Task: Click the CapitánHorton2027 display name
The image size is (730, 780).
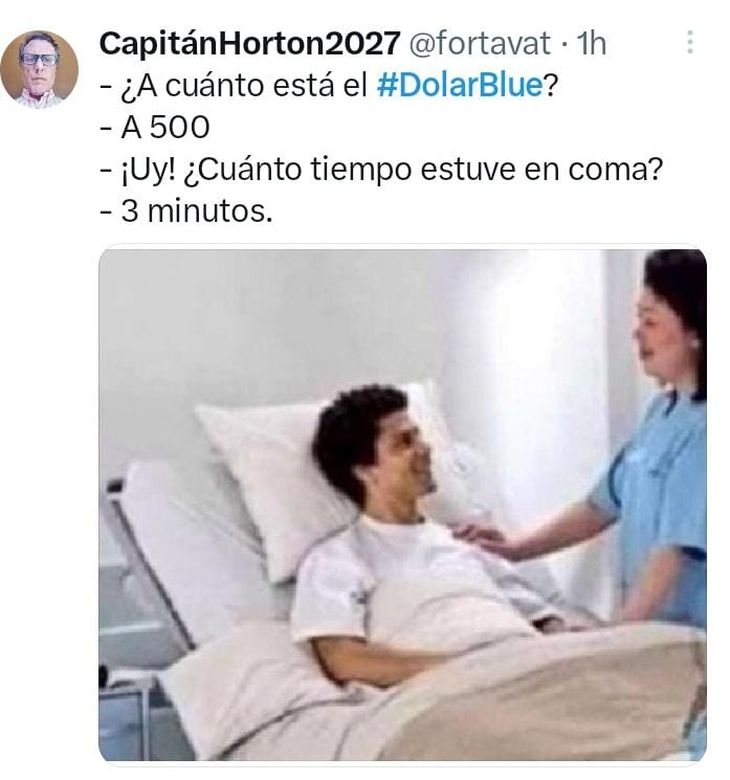Action: 250,43
